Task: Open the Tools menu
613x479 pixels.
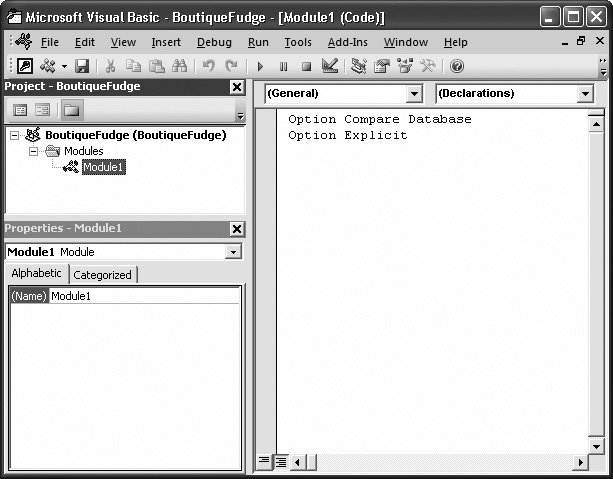Action: pos(298,42)
